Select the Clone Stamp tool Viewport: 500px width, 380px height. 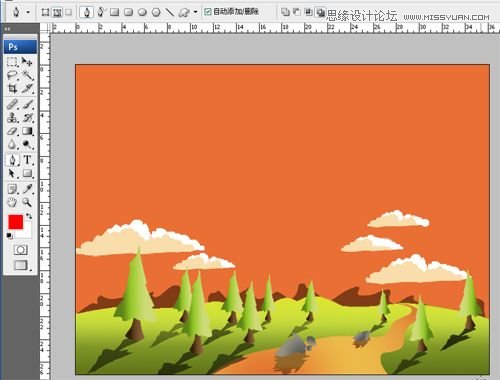coord(12,118)
